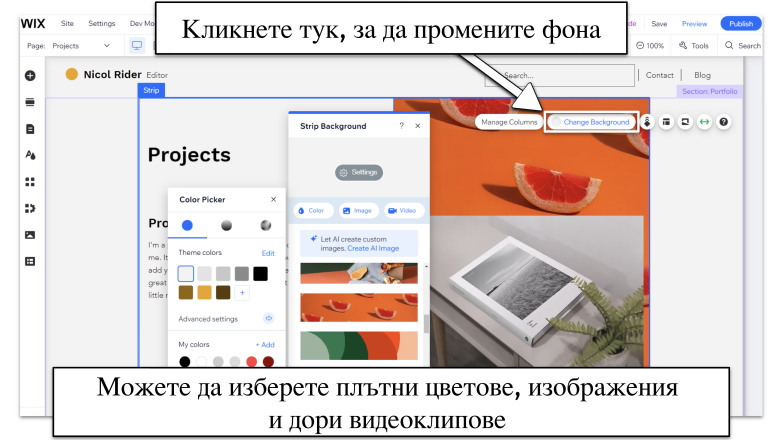The image size is (780, 440).
Task: Click the Projects heading text
Action: click(x=189, y=155)
